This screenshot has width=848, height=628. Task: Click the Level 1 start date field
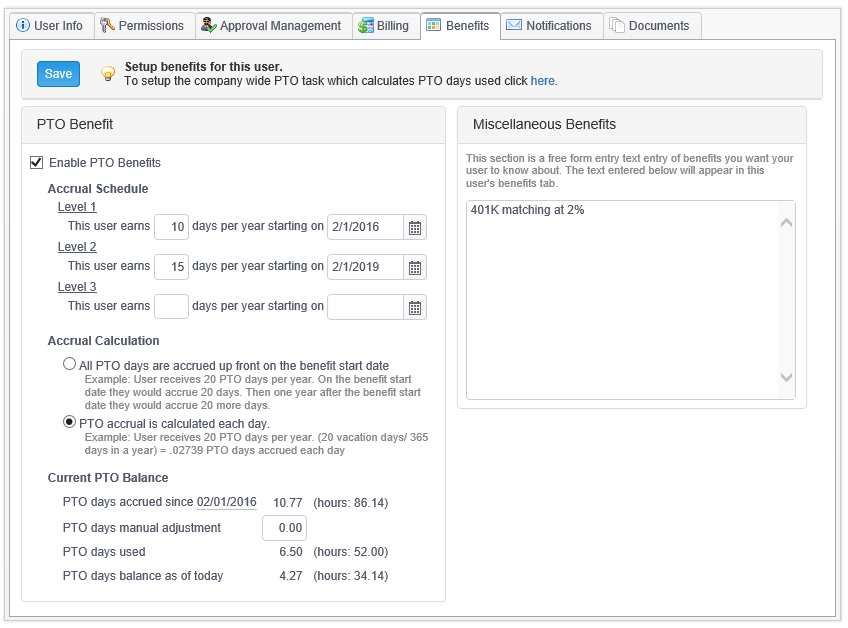coord(366,227)
